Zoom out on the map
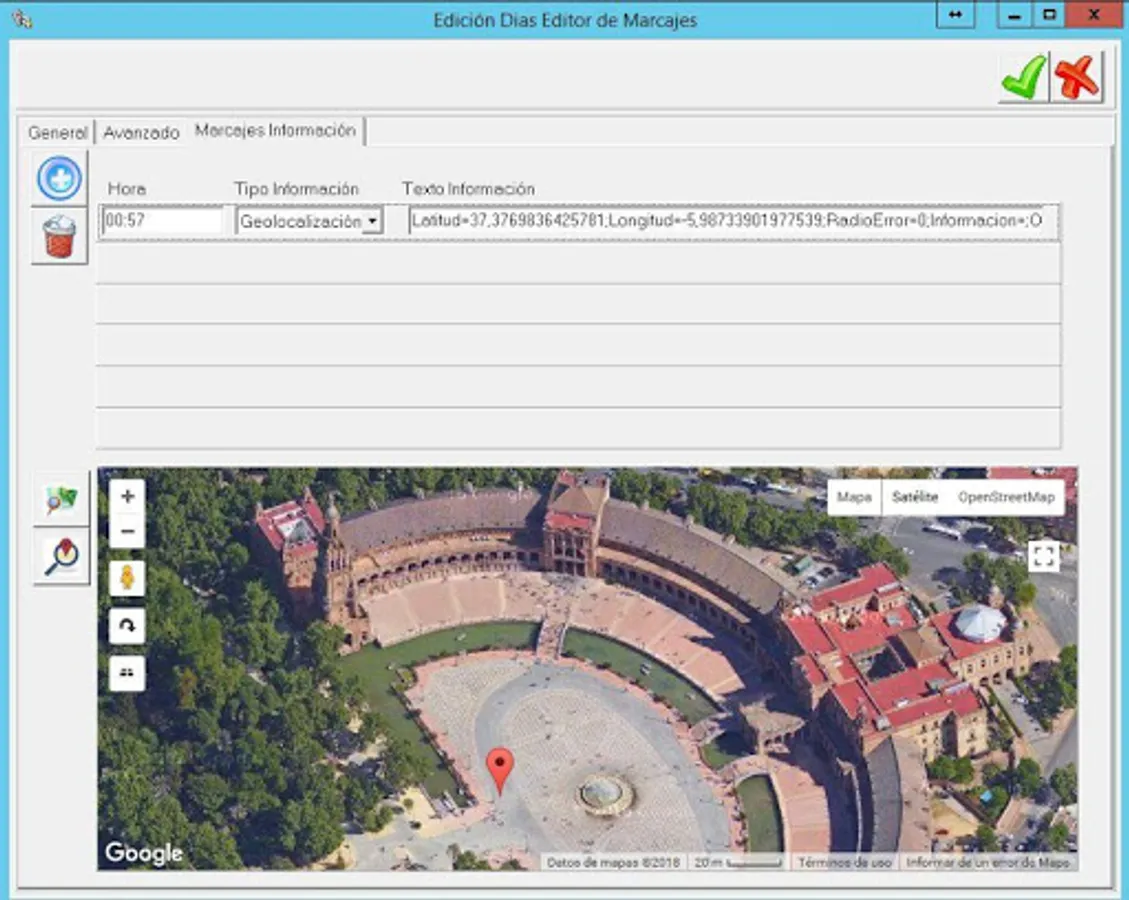1129x900 pixels. point(127,531)
